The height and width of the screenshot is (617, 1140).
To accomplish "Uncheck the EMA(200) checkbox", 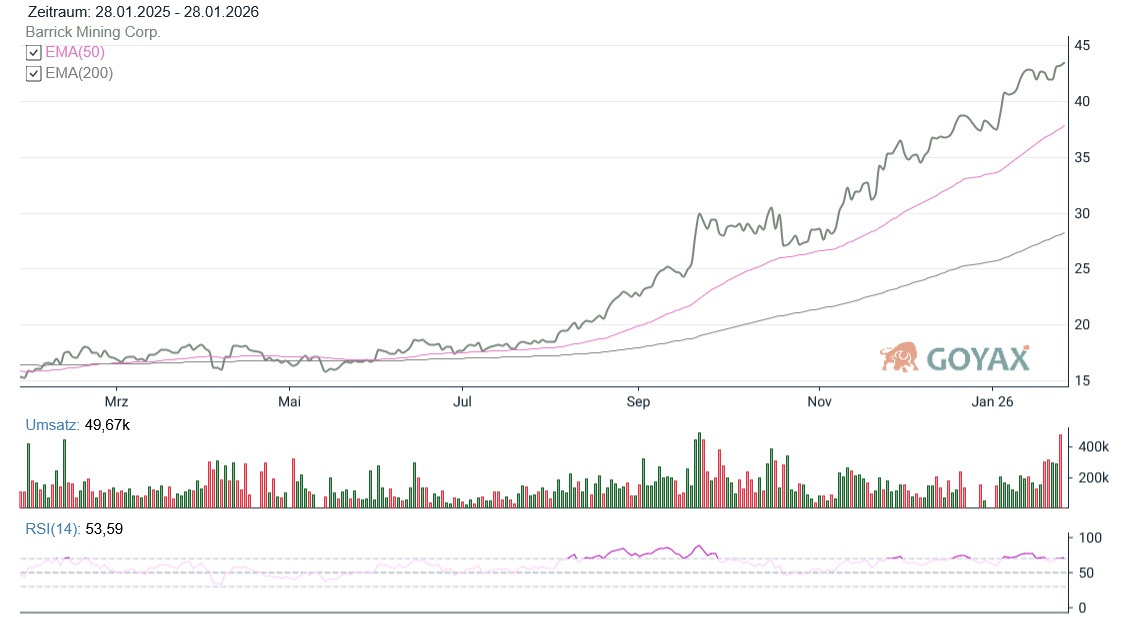I will point(34,73).
